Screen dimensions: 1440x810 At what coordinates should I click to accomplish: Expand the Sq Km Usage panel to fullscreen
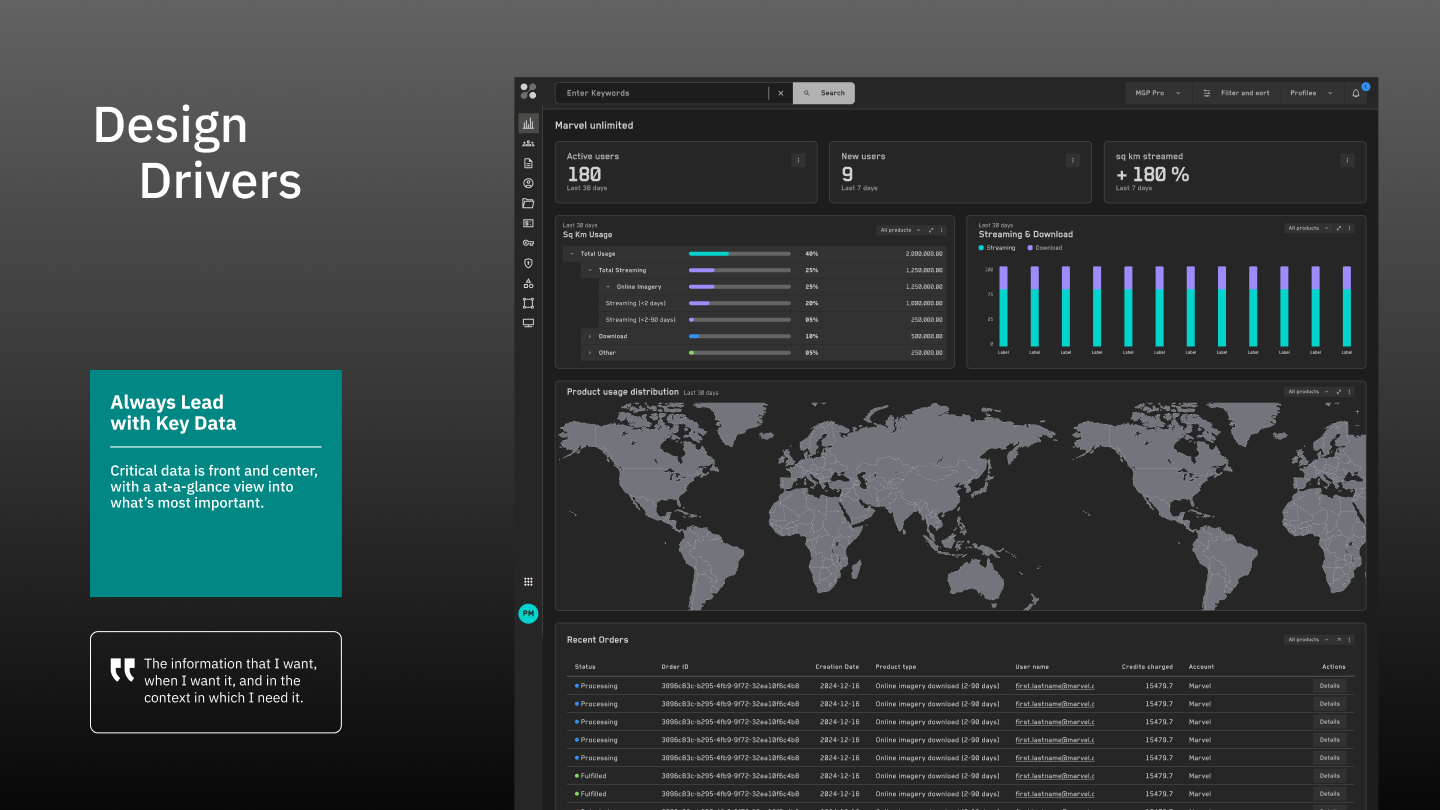pos(931,230)
